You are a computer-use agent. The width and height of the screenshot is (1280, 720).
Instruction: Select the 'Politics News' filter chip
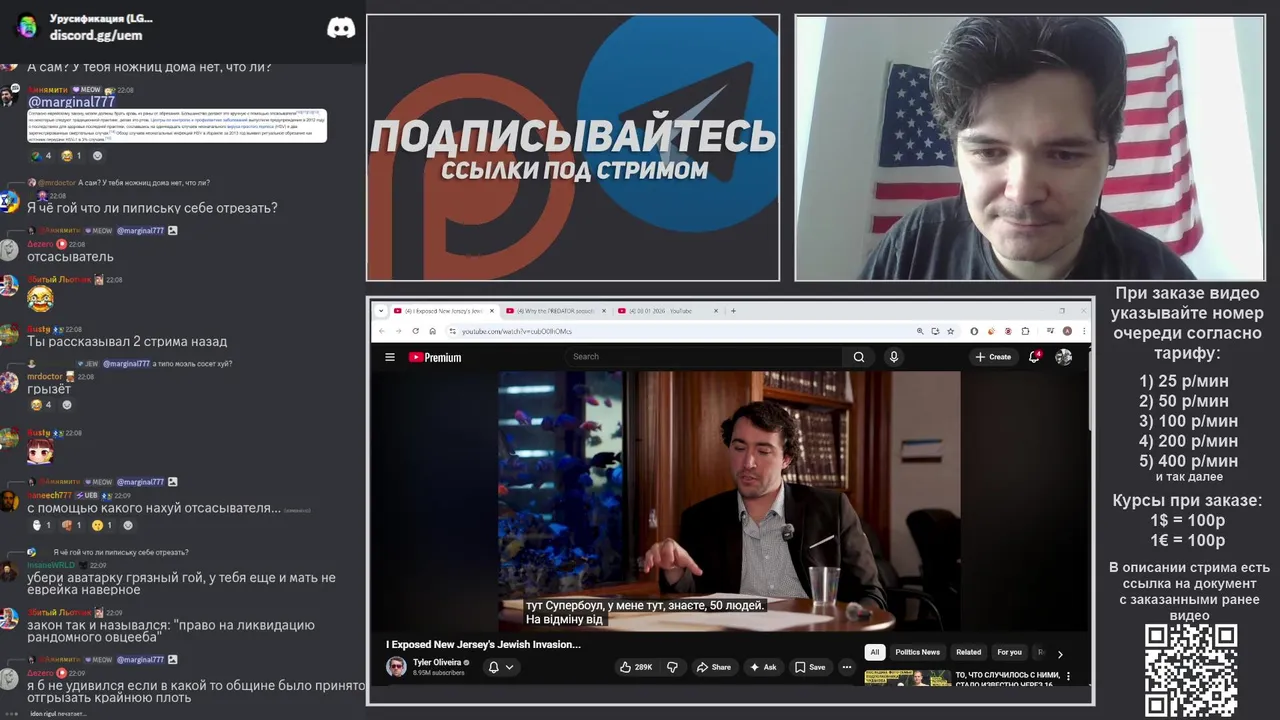coord(917,652)
